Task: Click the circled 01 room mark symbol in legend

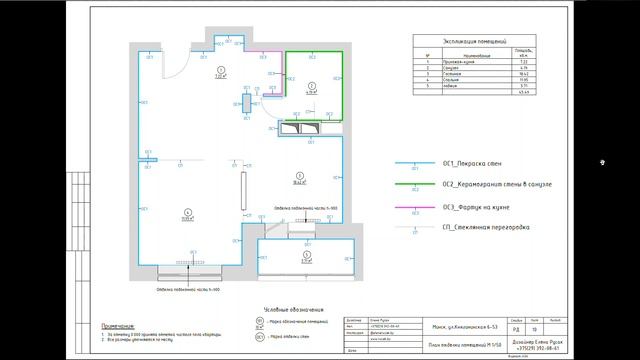Action: [x=260, y=322]
